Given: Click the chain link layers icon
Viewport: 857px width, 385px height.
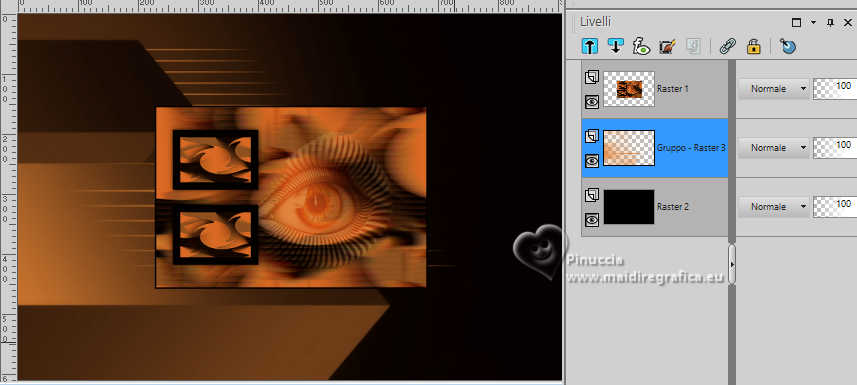Looking at the screenshot, I should 727,46.
